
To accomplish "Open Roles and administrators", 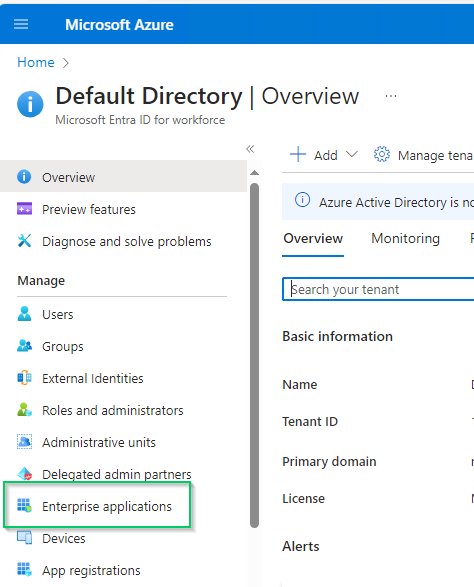I will (113, 410).
